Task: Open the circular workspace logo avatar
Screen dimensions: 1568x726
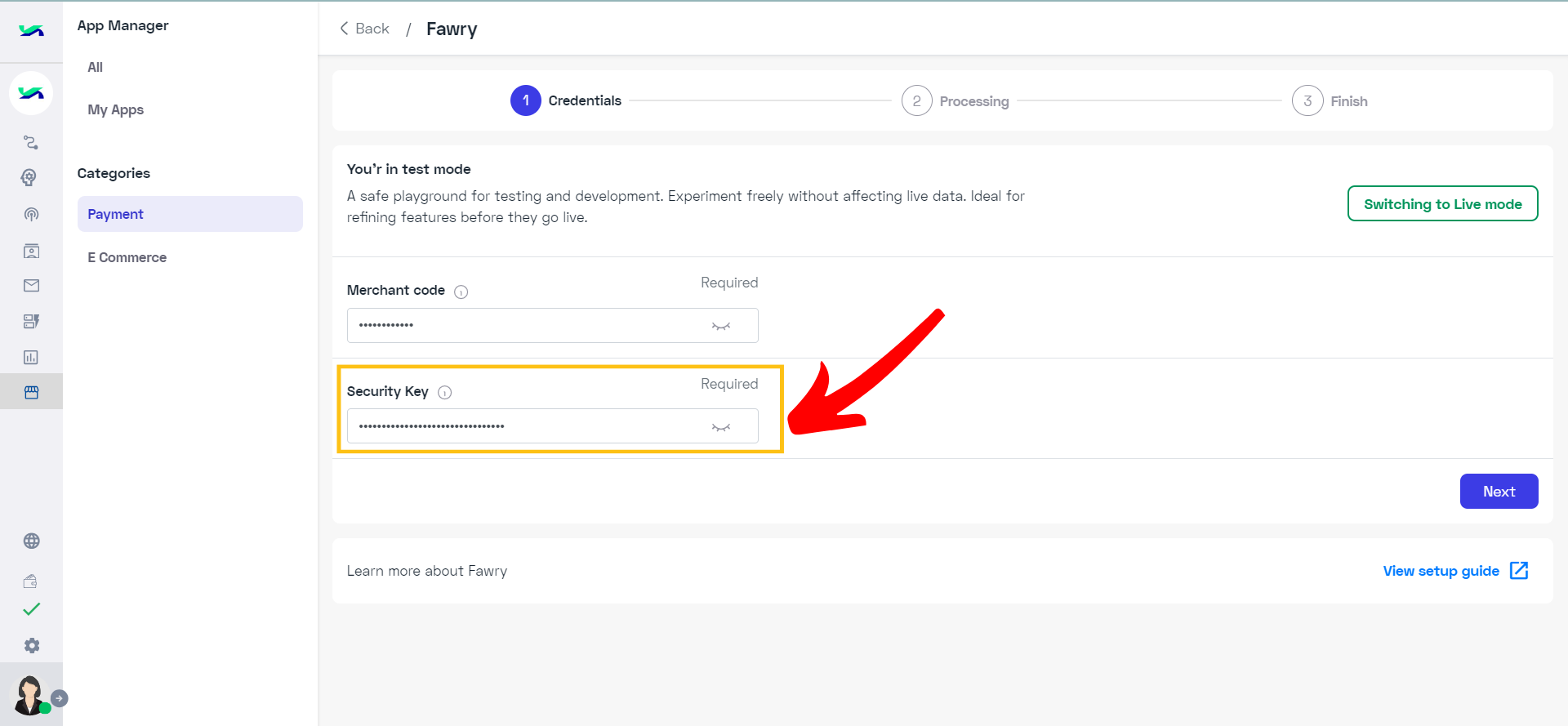Action: [31, 93]
